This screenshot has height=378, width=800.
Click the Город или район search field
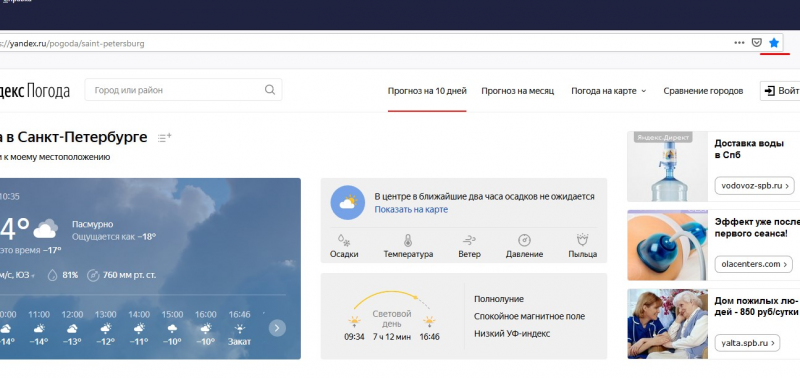tap(183, 90)
